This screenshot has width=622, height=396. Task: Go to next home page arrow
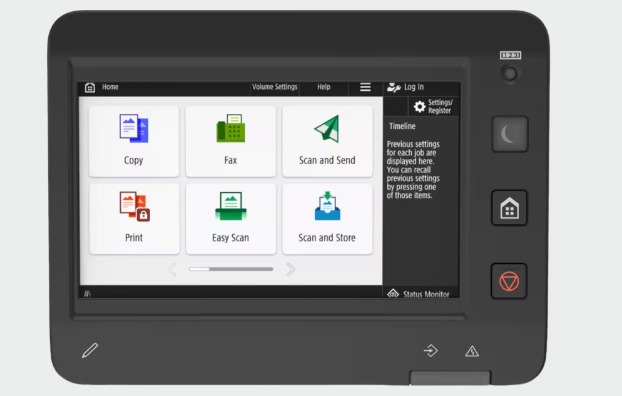pos(291,269)
